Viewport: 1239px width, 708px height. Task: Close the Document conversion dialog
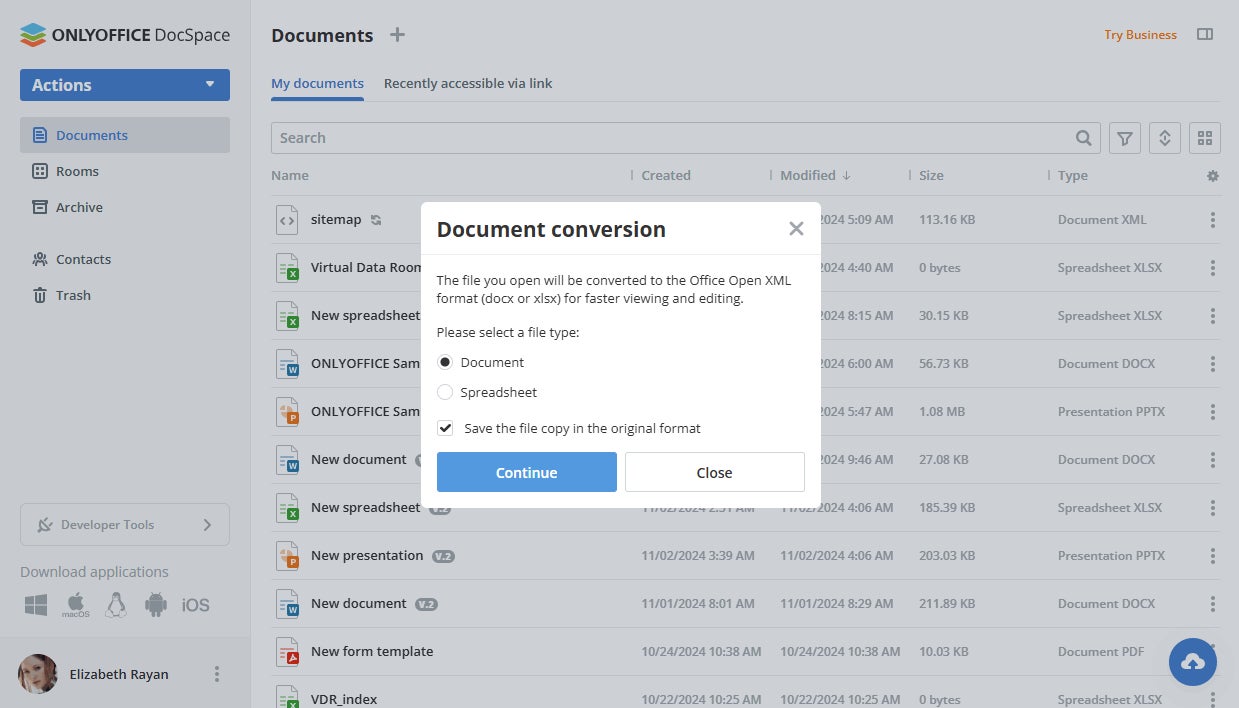pyautogui.click(x=796, y=229)
